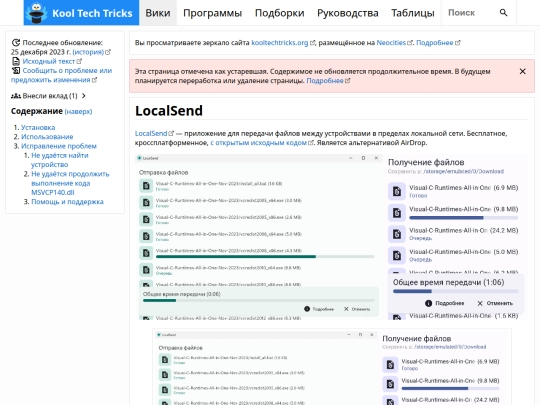The image size is (540, 405).
Task: Open the Таблицы navigation tab
Action: (x=413, y=13)
